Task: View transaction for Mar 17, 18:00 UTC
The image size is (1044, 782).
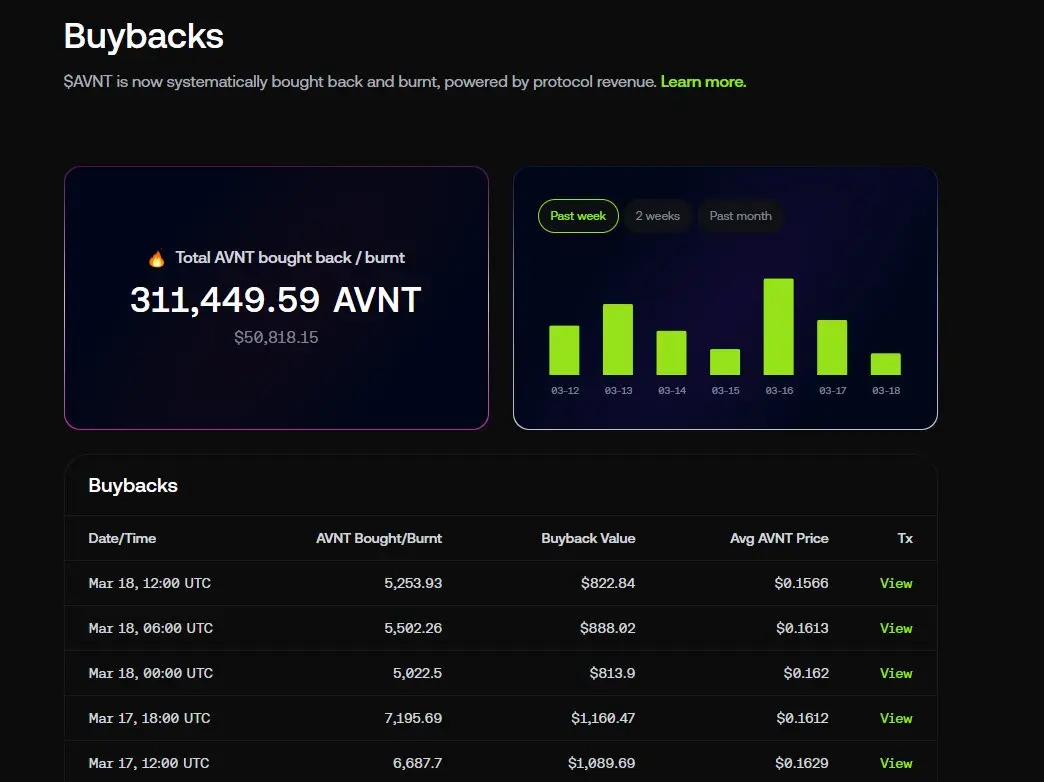Action: pyautogui.click(x=896, y=718)
